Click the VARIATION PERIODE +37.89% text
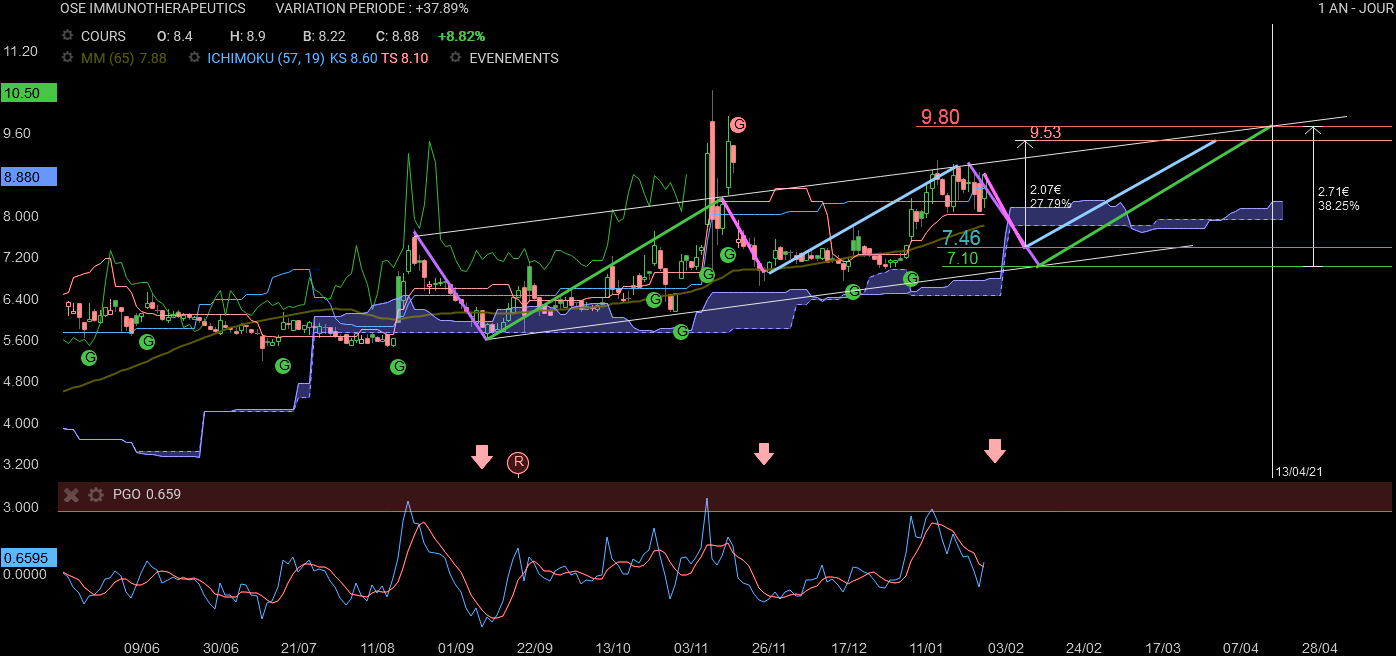Viewport: 1396px width, 656px height. pos(372,8)
